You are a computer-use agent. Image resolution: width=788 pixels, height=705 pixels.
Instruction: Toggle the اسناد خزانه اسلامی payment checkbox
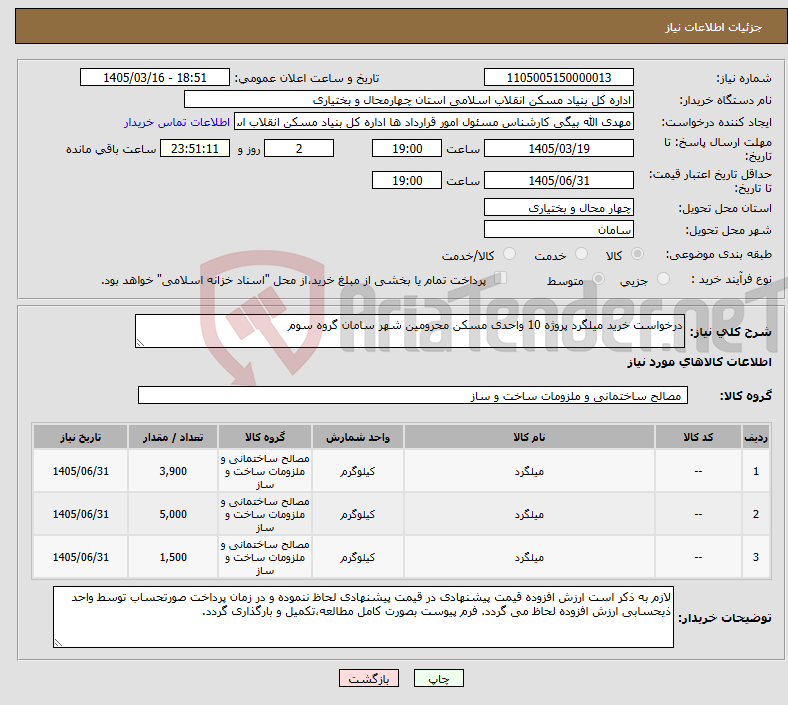[501, 278]
